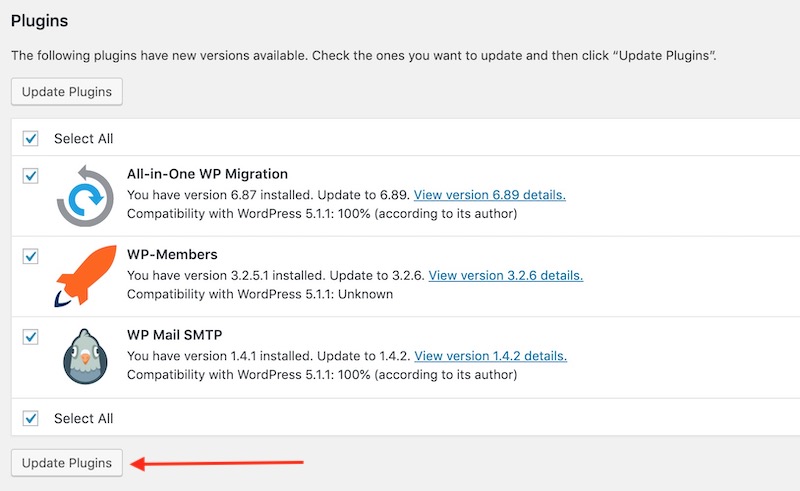The image size is (800, 491).
Task: Uncheck the WP Mail SMTP checkbox
Action: tap(31, 336)
